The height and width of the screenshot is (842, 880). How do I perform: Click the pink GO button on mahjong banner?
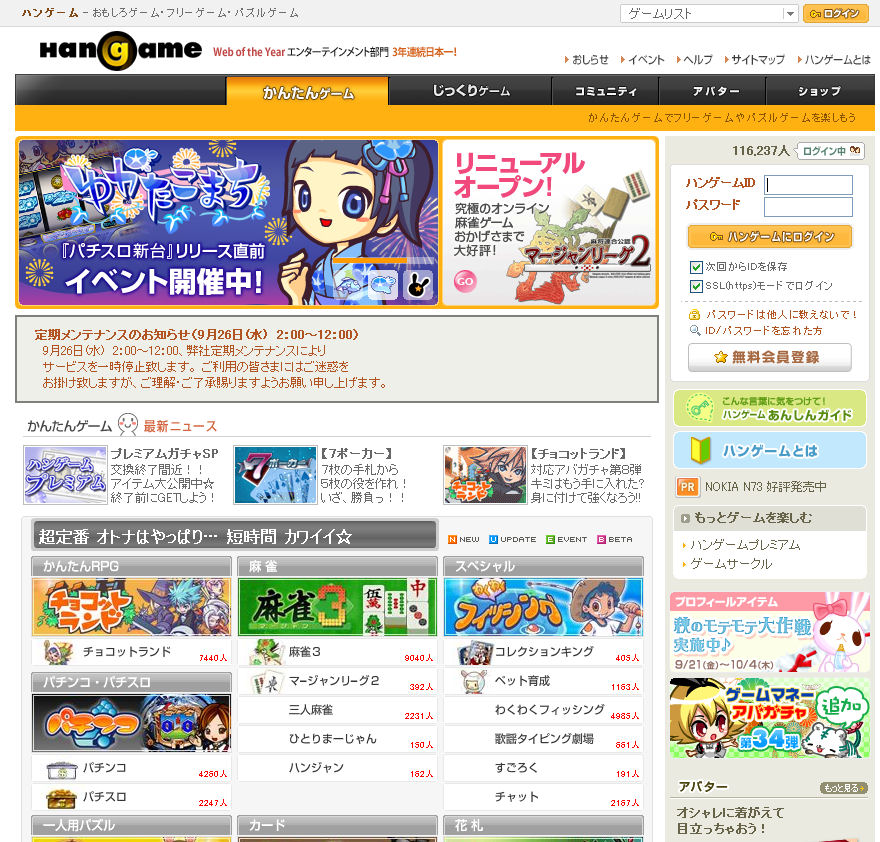(465, 281)
